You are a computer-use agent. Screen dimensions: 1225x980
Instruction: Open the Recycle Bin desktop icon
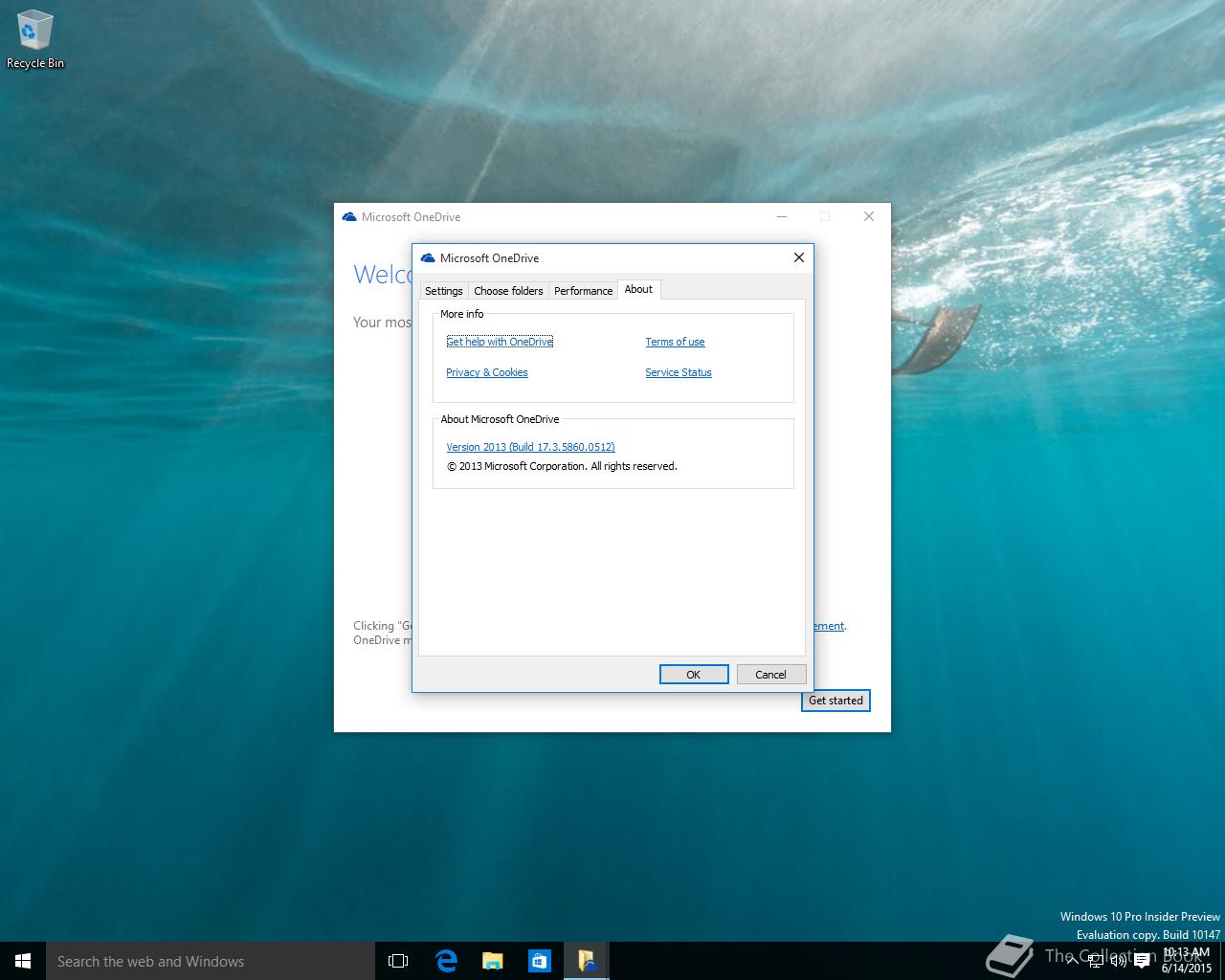[x=35, y=40]
